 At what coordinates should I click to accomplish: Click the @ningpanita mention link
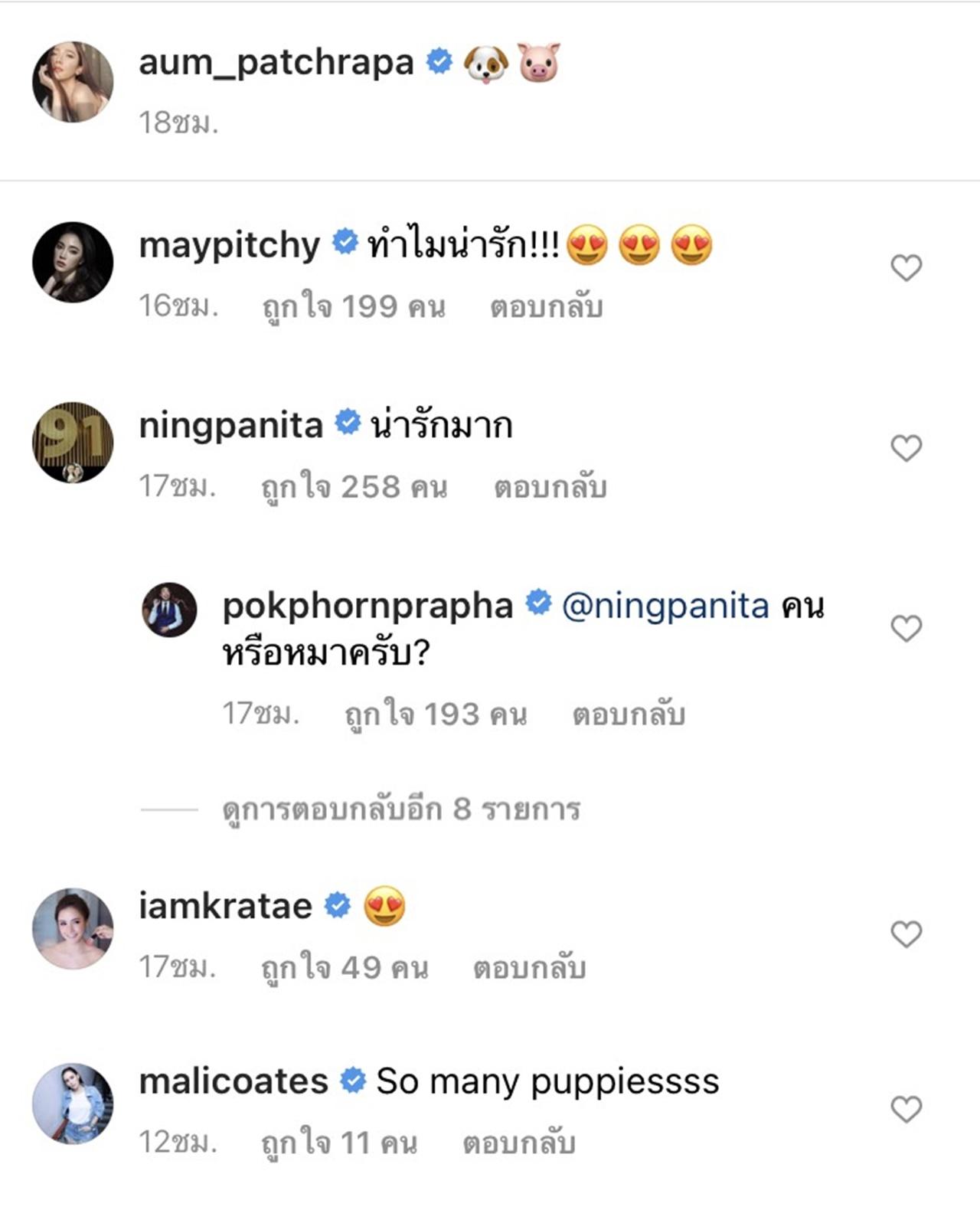[x=665, y=606]
